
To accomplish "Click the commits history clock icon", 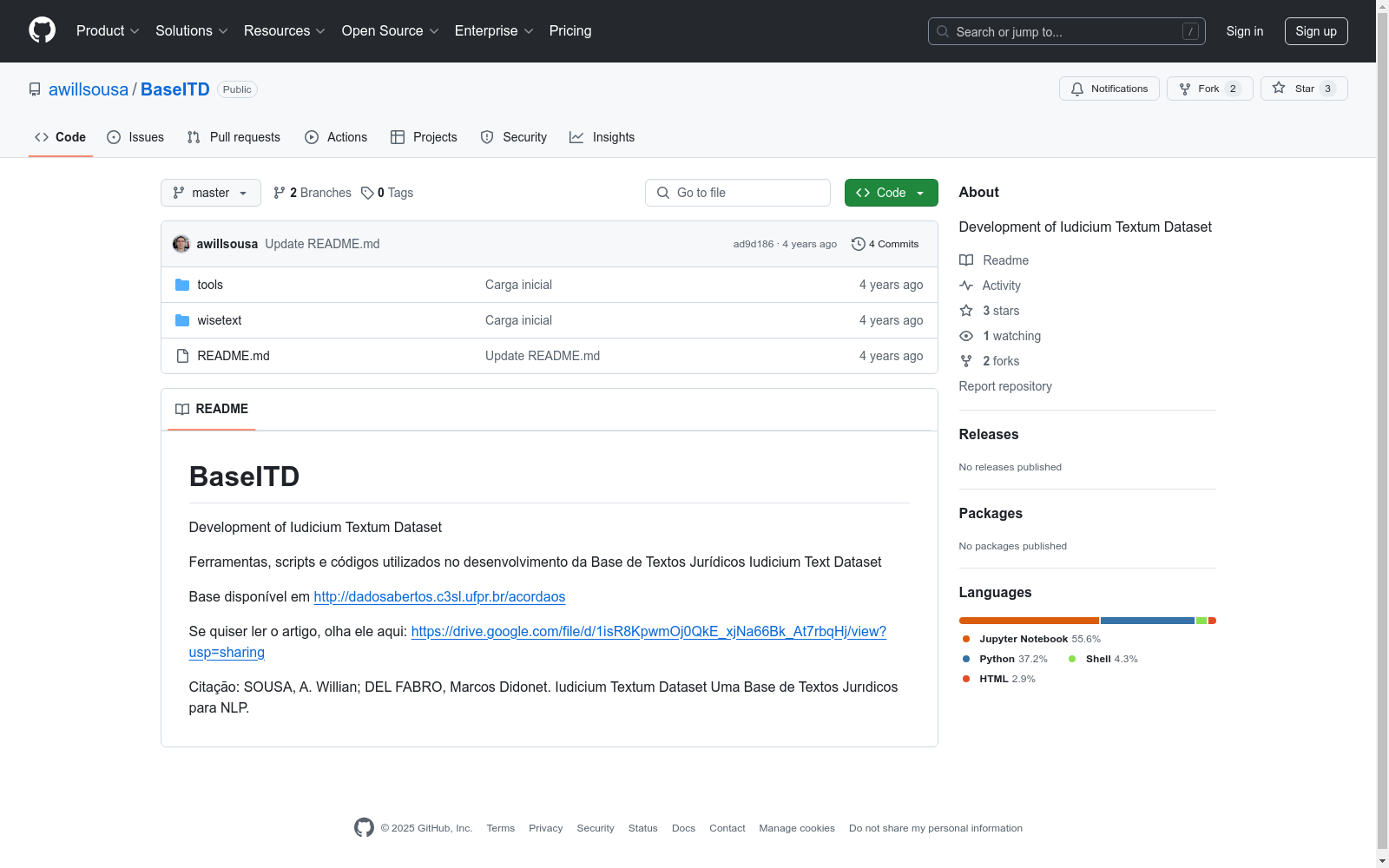I will pos(859,244).
